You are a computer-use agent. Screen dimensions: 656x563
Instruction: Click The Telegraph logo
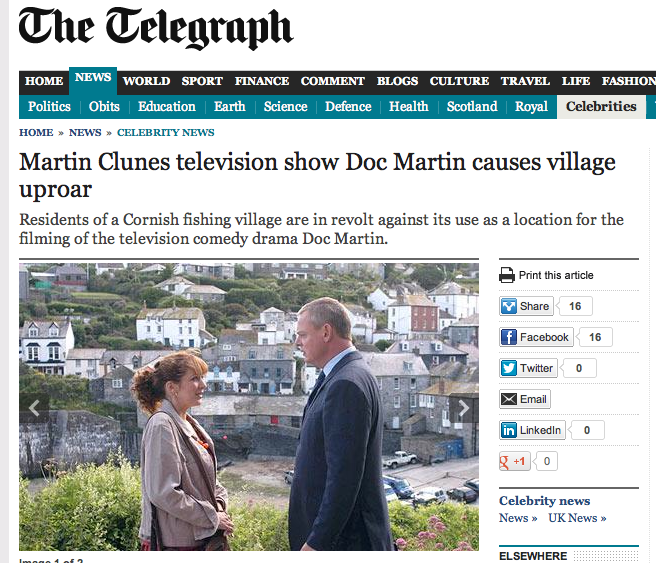pyautogui.click(x=156, y=28)
